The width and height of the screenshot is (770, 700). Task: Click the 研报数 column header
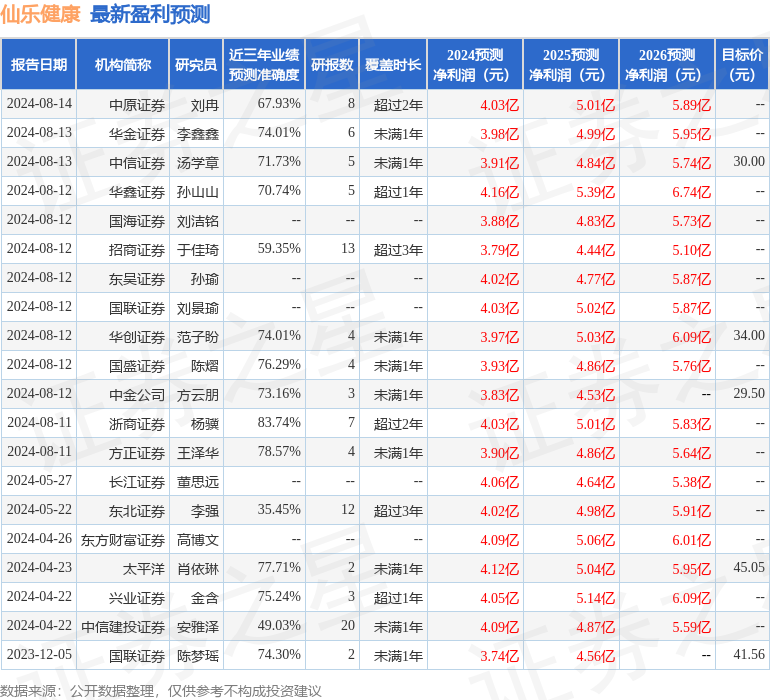tap(332, 64)
